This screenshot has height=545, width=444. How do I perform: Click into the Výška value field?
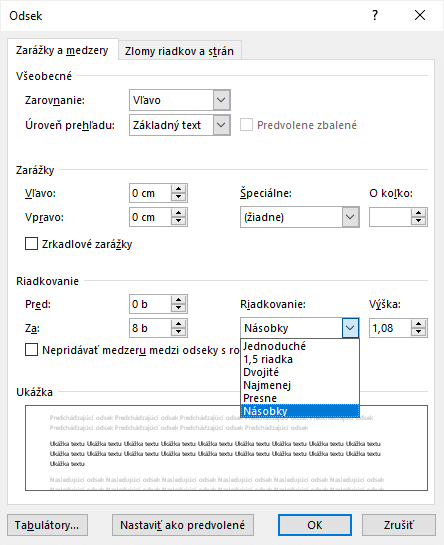click(390, 328)
